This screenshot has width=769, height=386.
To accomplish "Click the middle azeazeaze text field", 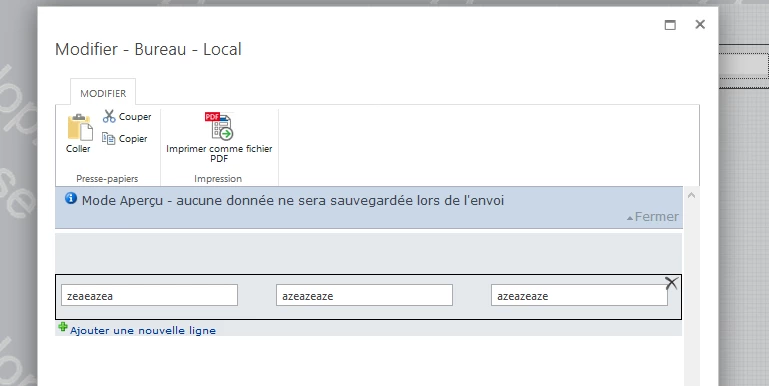I will (x=364, y=295).
